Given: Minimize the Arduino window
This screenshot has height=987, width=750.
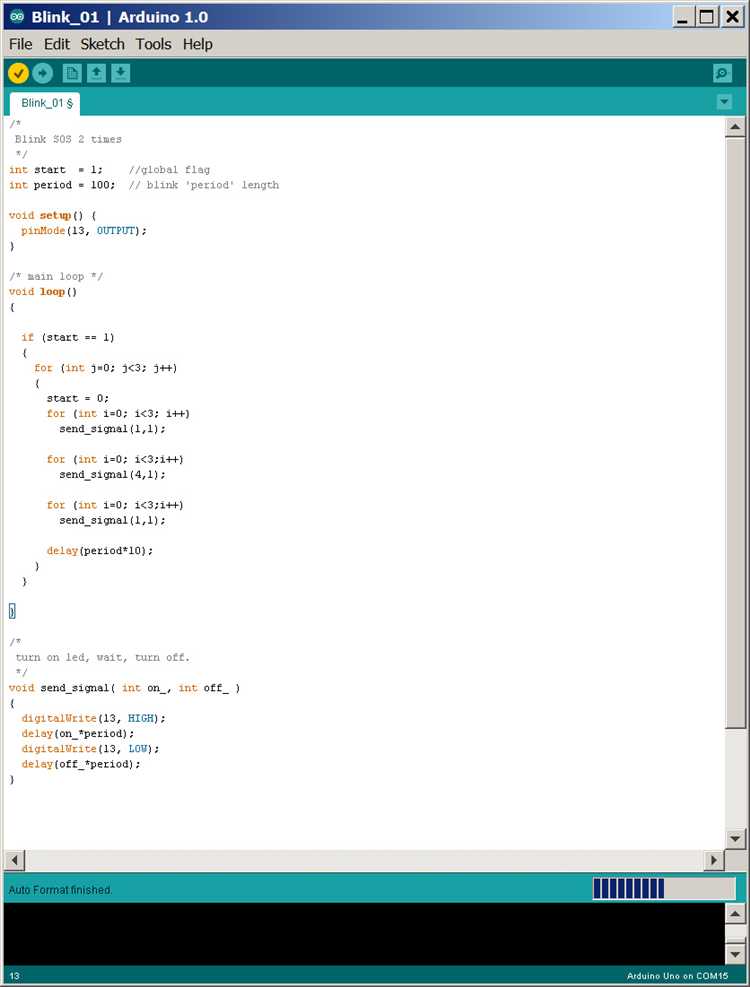Looking at the screenshot, I should pos(682,17).
